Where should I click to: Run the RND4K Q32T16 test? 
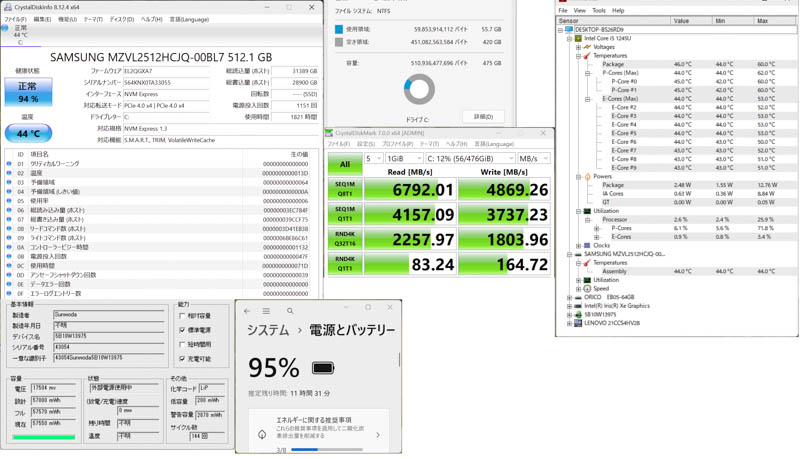tap(345, 239)
